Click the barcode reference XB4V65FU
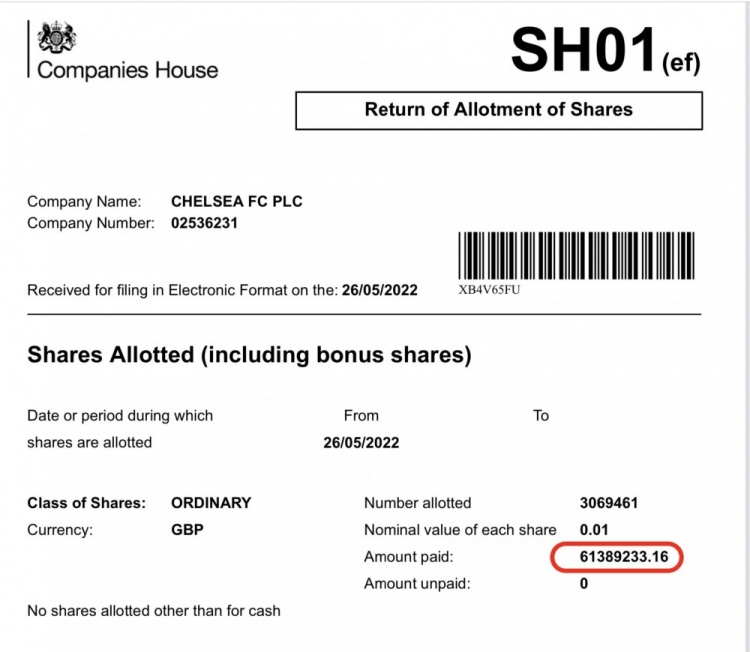This screenshot has height=652, width=750. click(x=489, y=290)
